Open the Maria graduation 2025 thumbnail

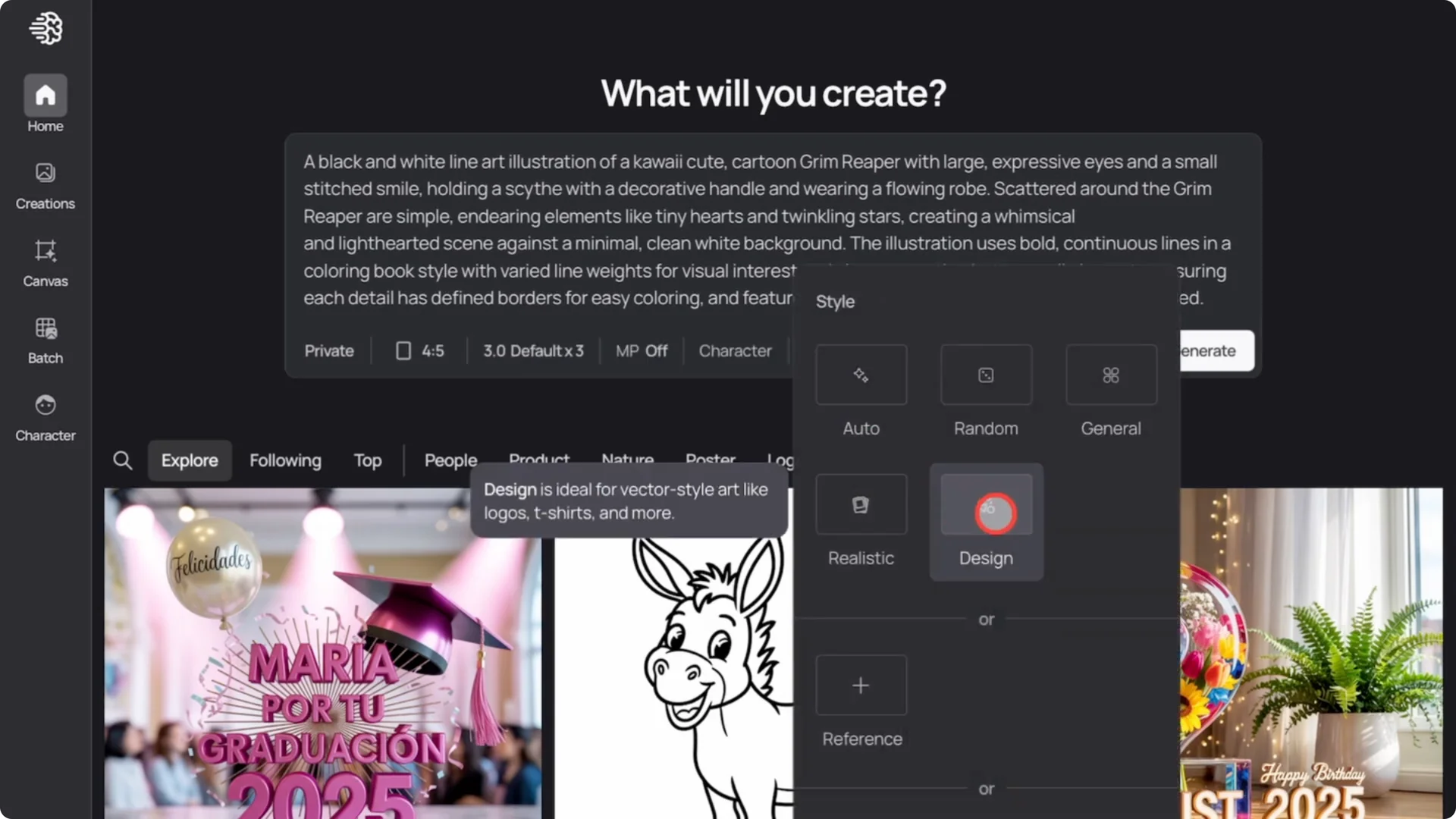coord(318,652)
